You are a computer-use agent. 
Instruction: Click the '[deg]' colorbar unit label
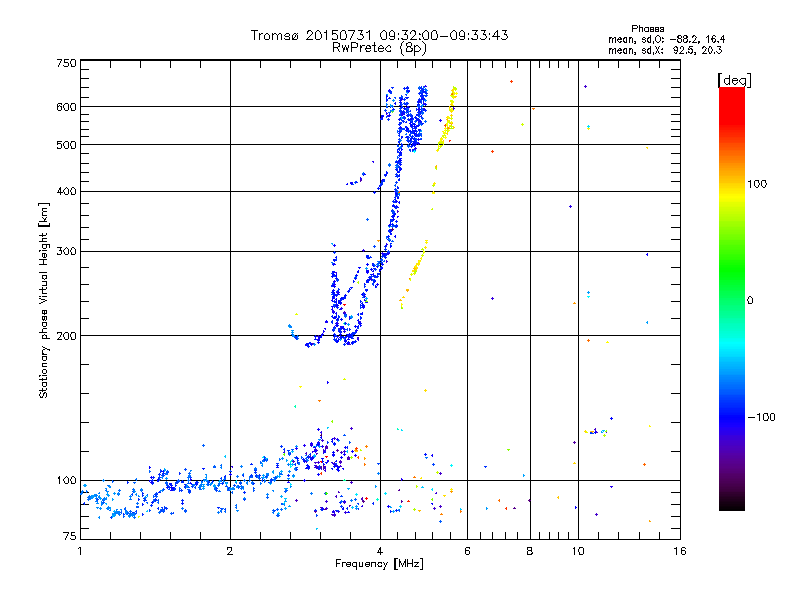(x=734, y=80)
